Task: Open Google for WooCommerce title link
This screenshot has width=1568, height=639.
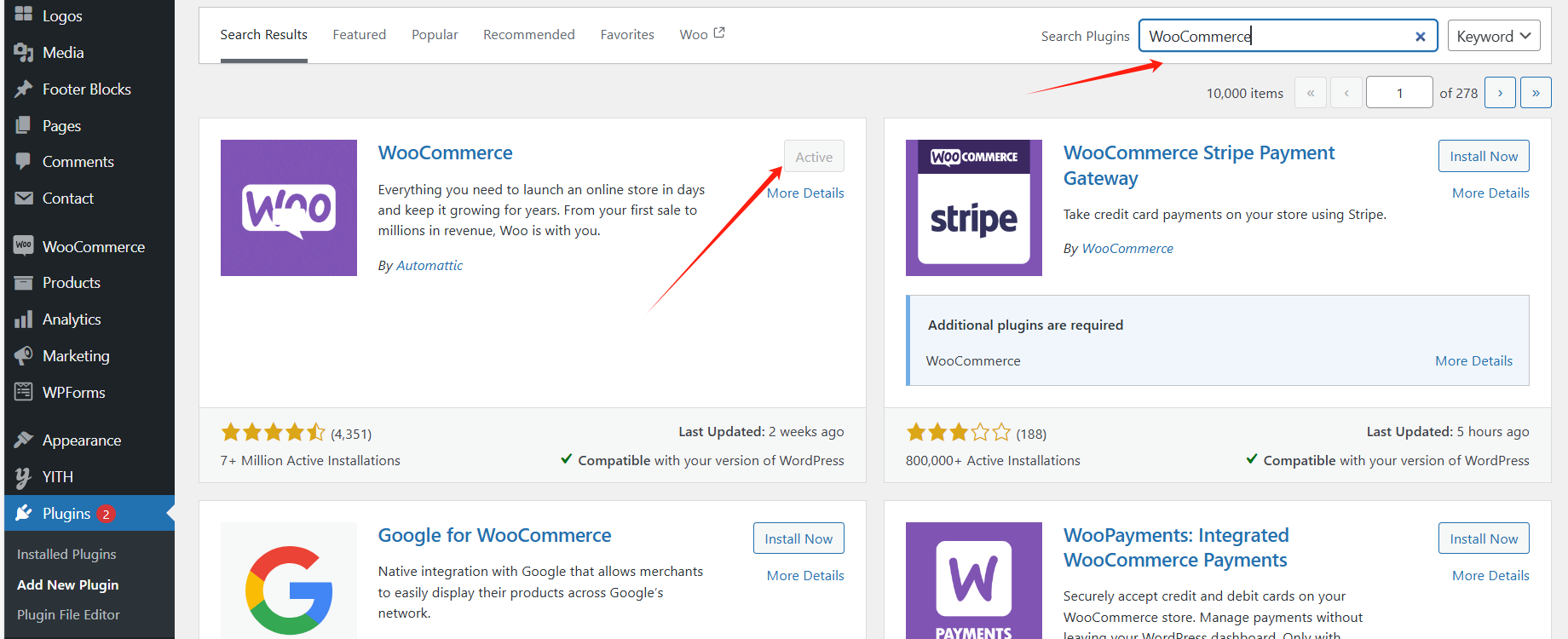Action: 494,536
